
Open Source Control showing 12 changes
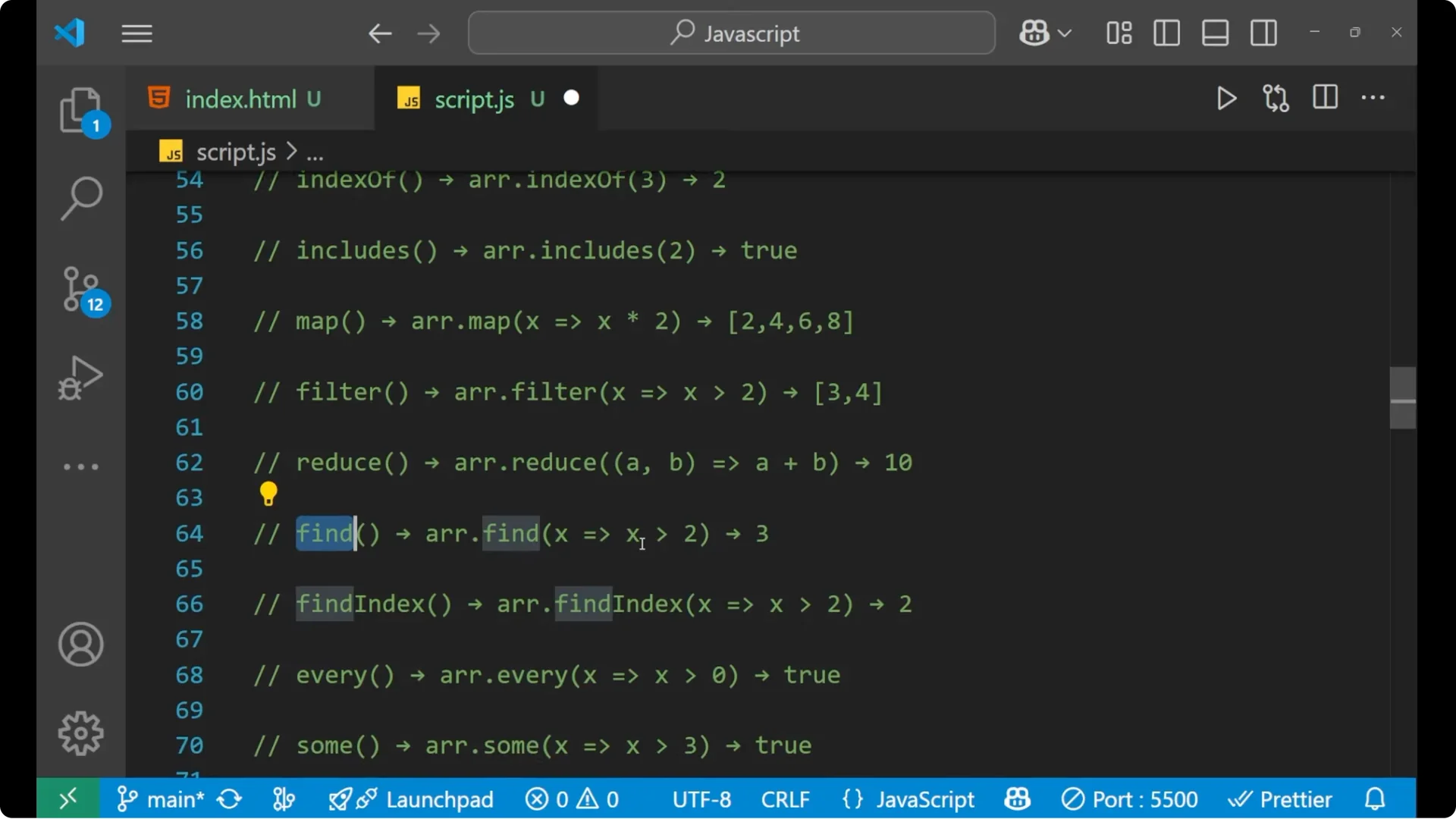81,289
